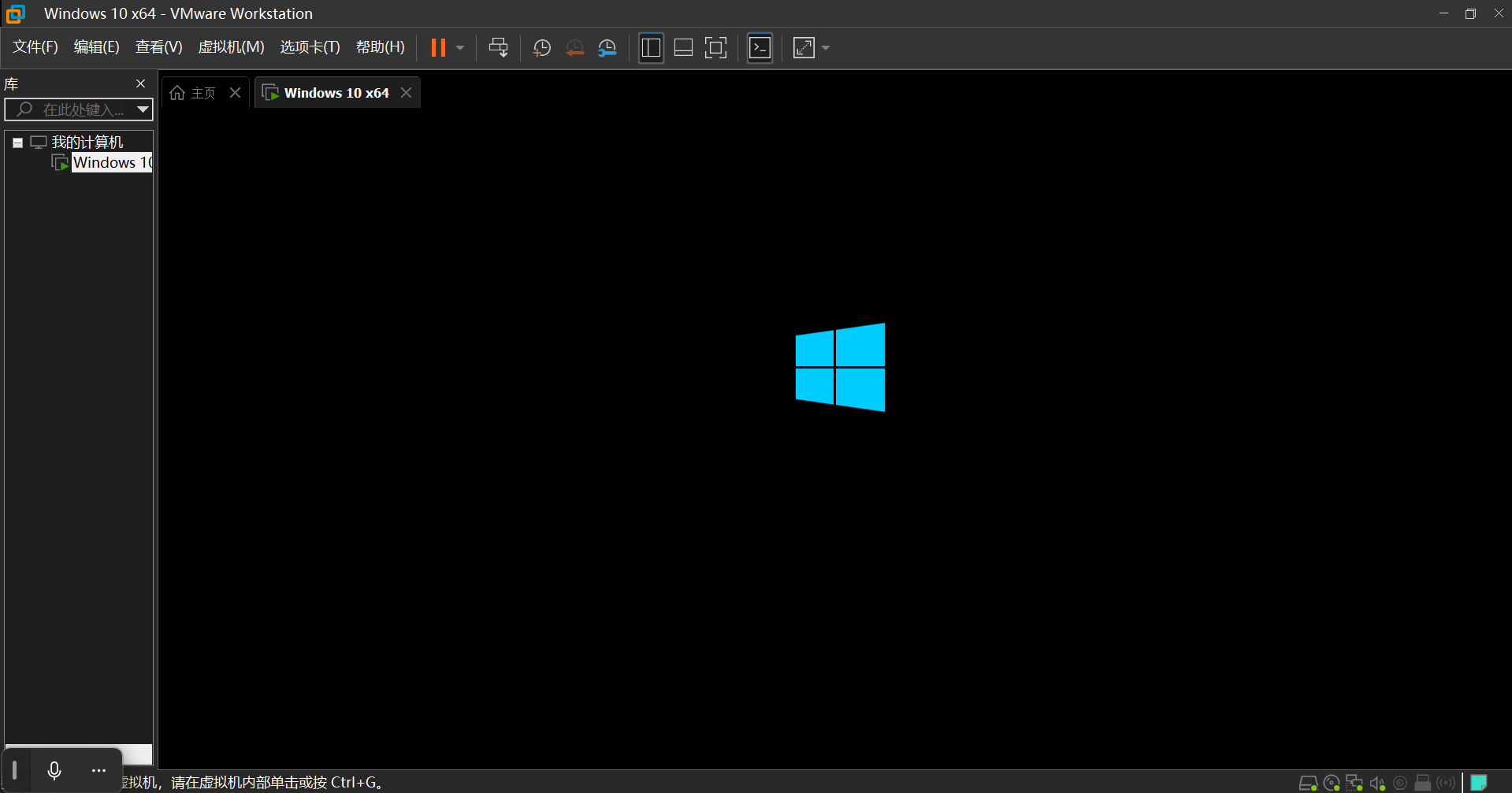1512x793 pixels.
Task: Click the sound card status icon
Action: click(x=1377, y=783)
